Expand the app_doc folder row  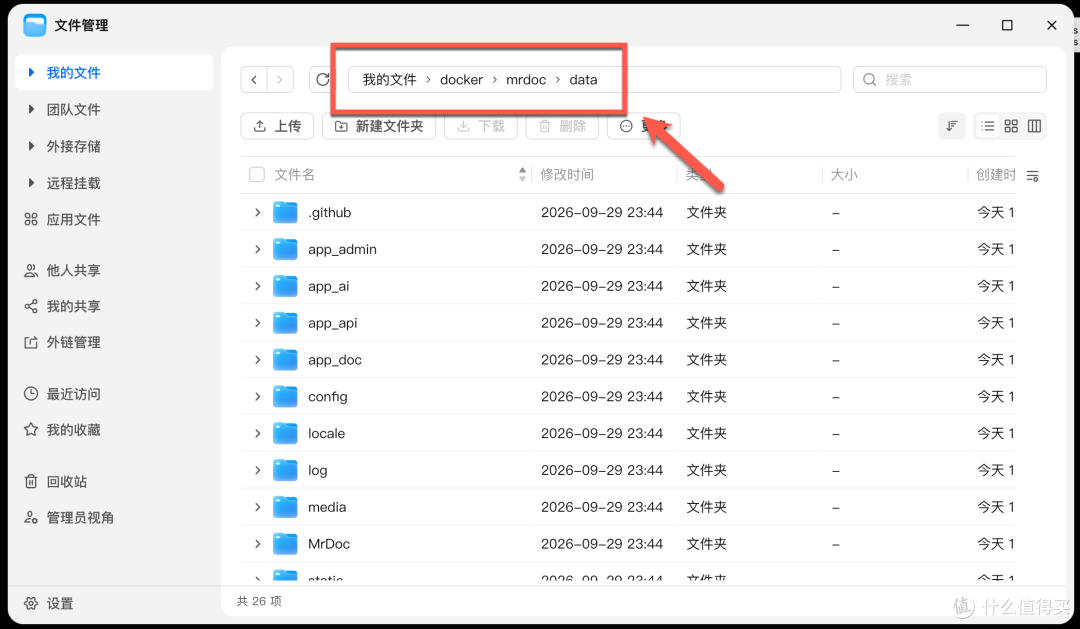tap(258, 360)
